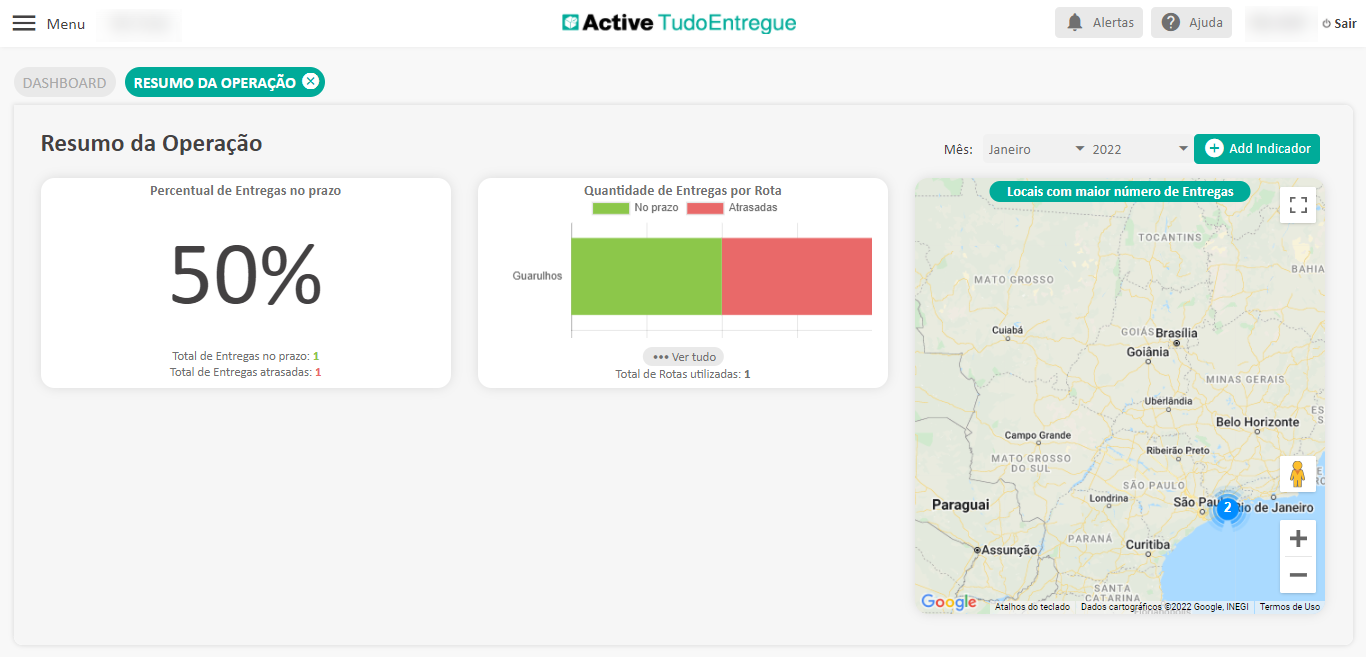Expand chart with Ver tudo
This screenshot has width=1366, height=657.
[682, 357]
